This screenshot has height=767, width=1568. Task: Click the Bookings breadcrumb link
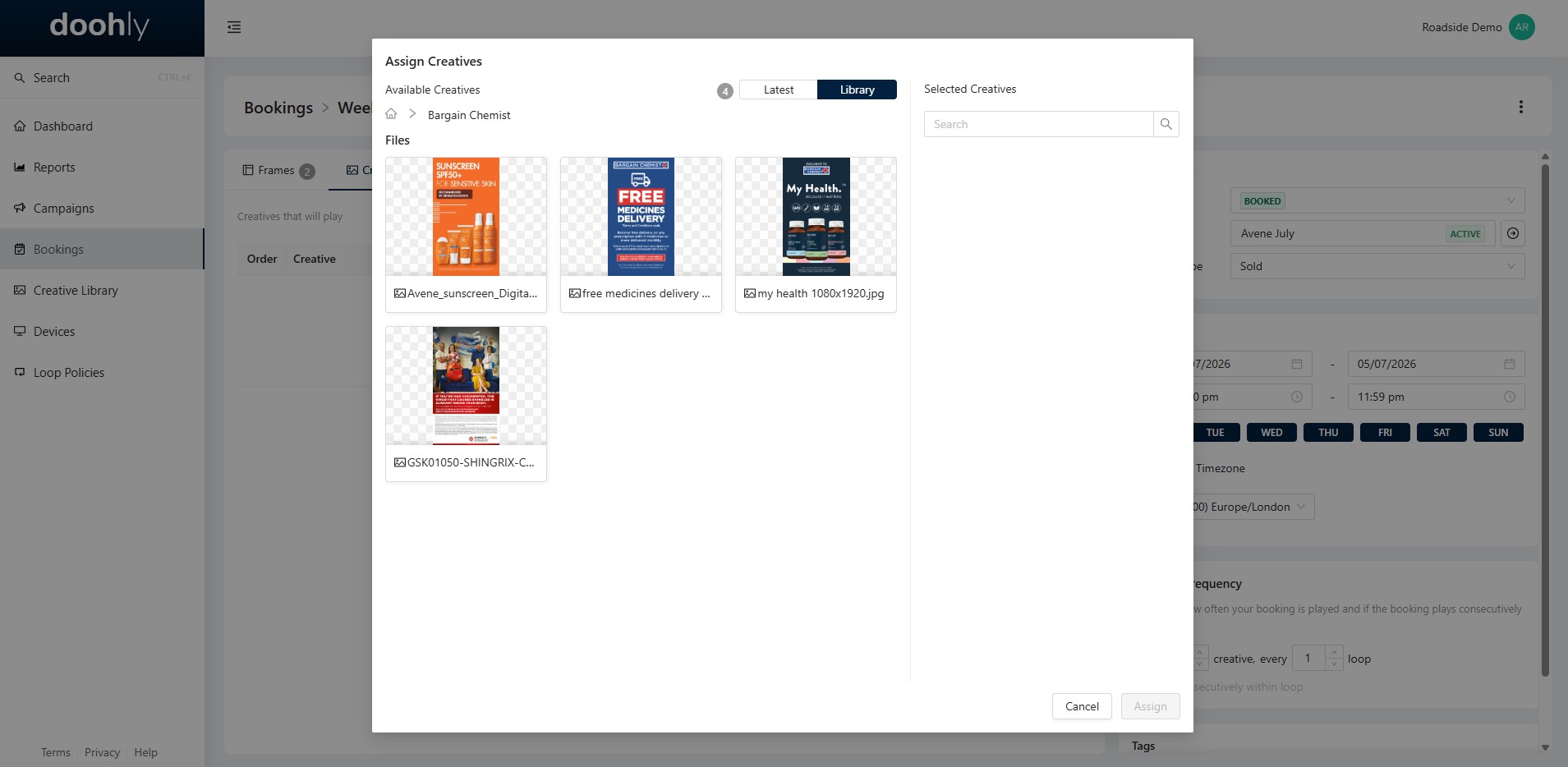click(x=278, y=108)
